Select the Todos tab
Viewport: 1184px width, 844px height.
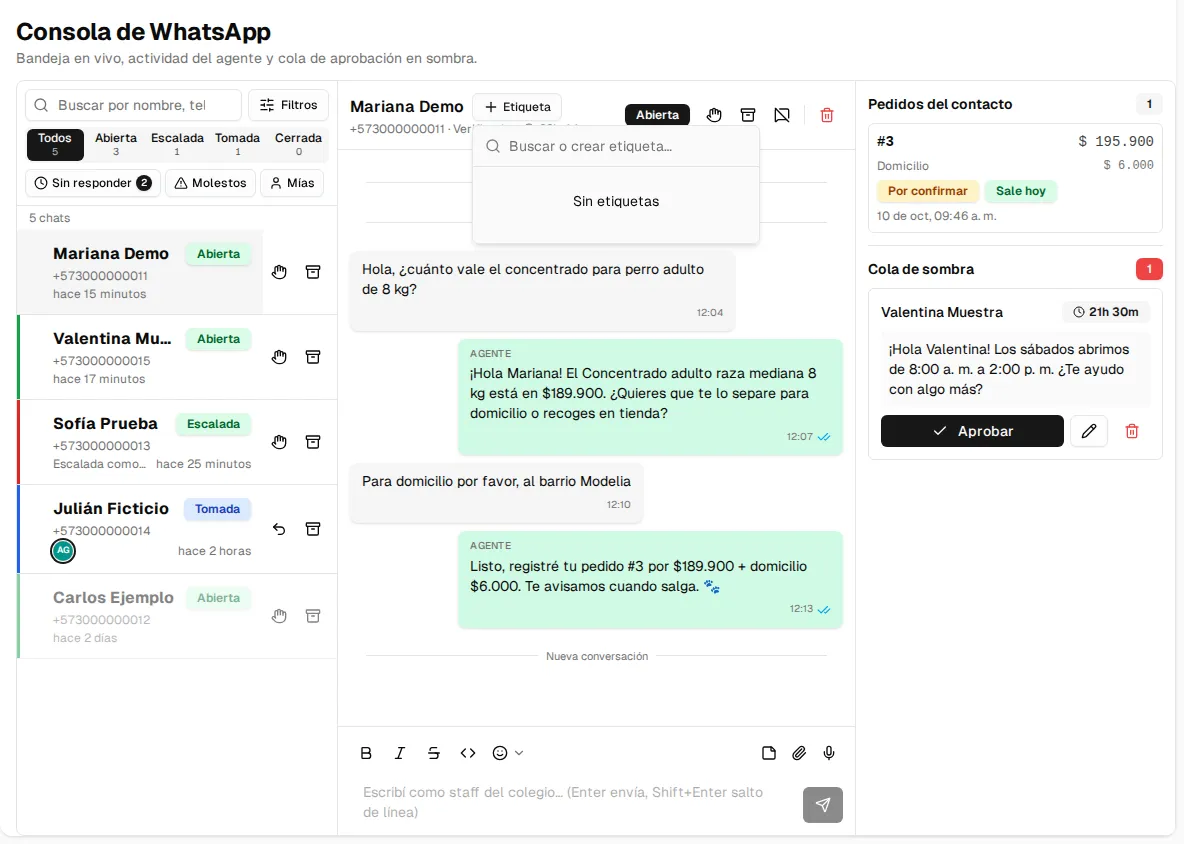click(55, 144)
